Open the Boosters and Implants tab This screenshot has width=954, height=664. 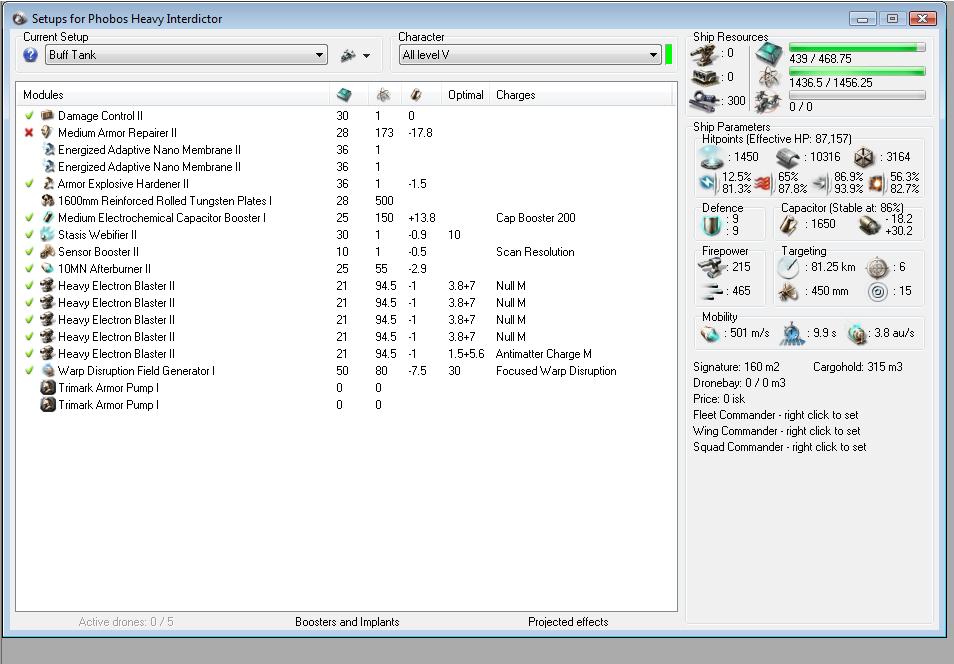click(x=347, y=622)
